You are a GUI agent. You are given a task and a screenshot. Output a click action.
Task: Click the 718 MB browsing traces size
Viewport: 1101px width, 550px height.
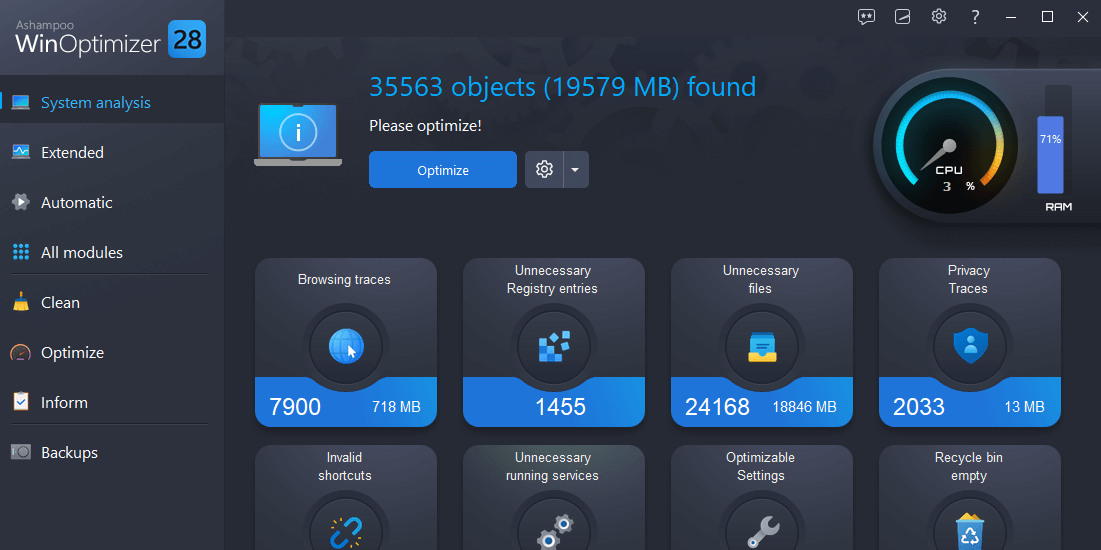pyautogui.click(x=396, y=407)
